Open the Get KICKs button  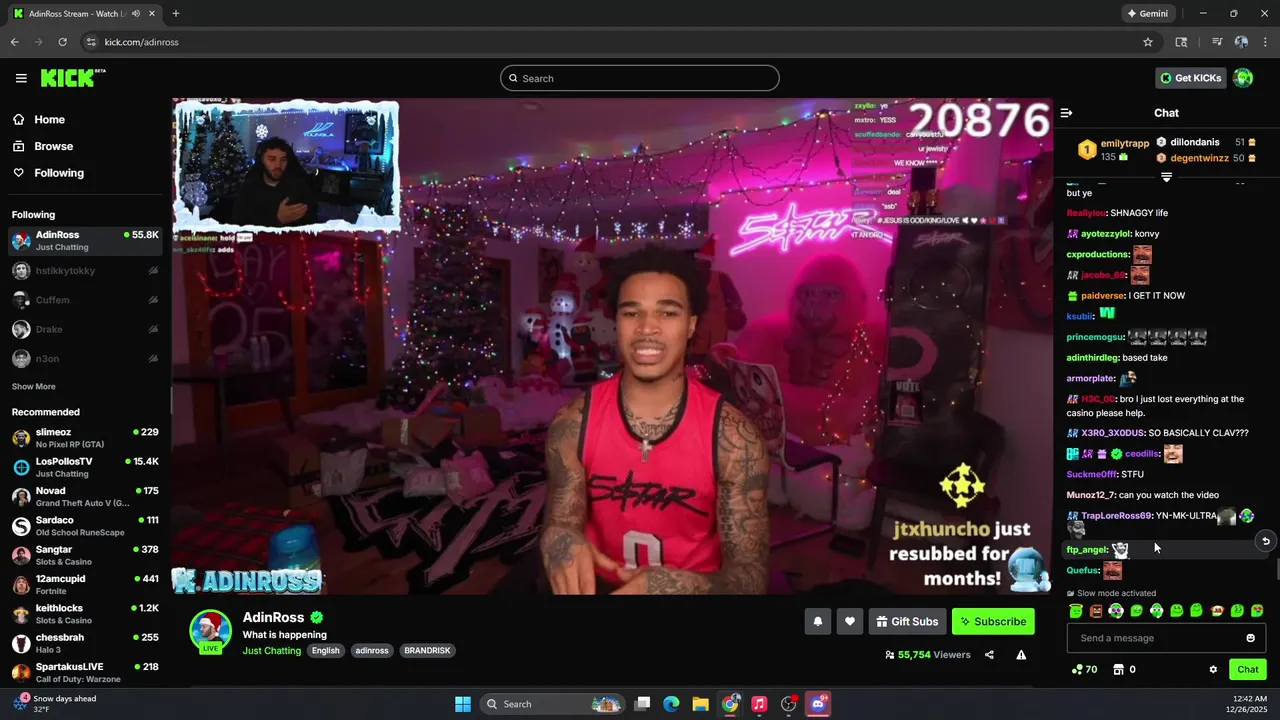point(1190,78)
